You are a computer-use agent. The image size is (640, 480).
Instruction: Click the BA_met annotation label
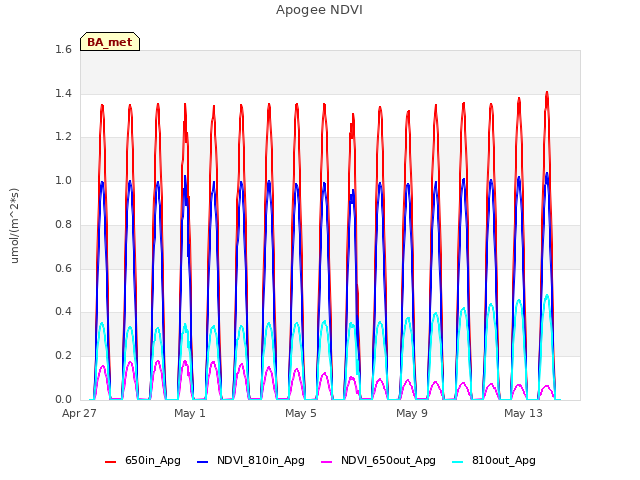[x=110, y=42]
